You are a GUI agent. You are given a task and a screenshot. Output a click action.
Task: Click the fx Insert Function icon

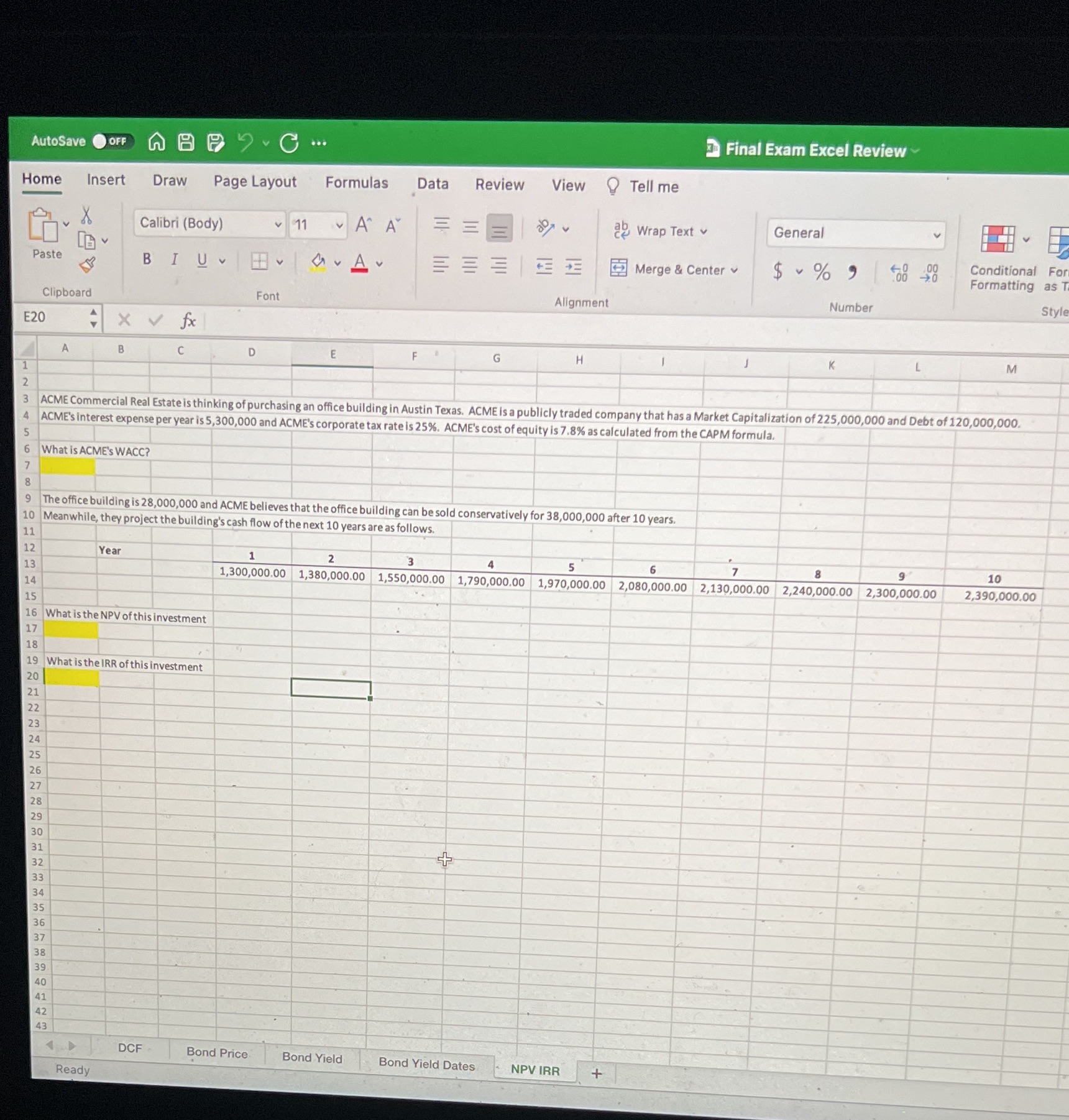coord(188,321)
